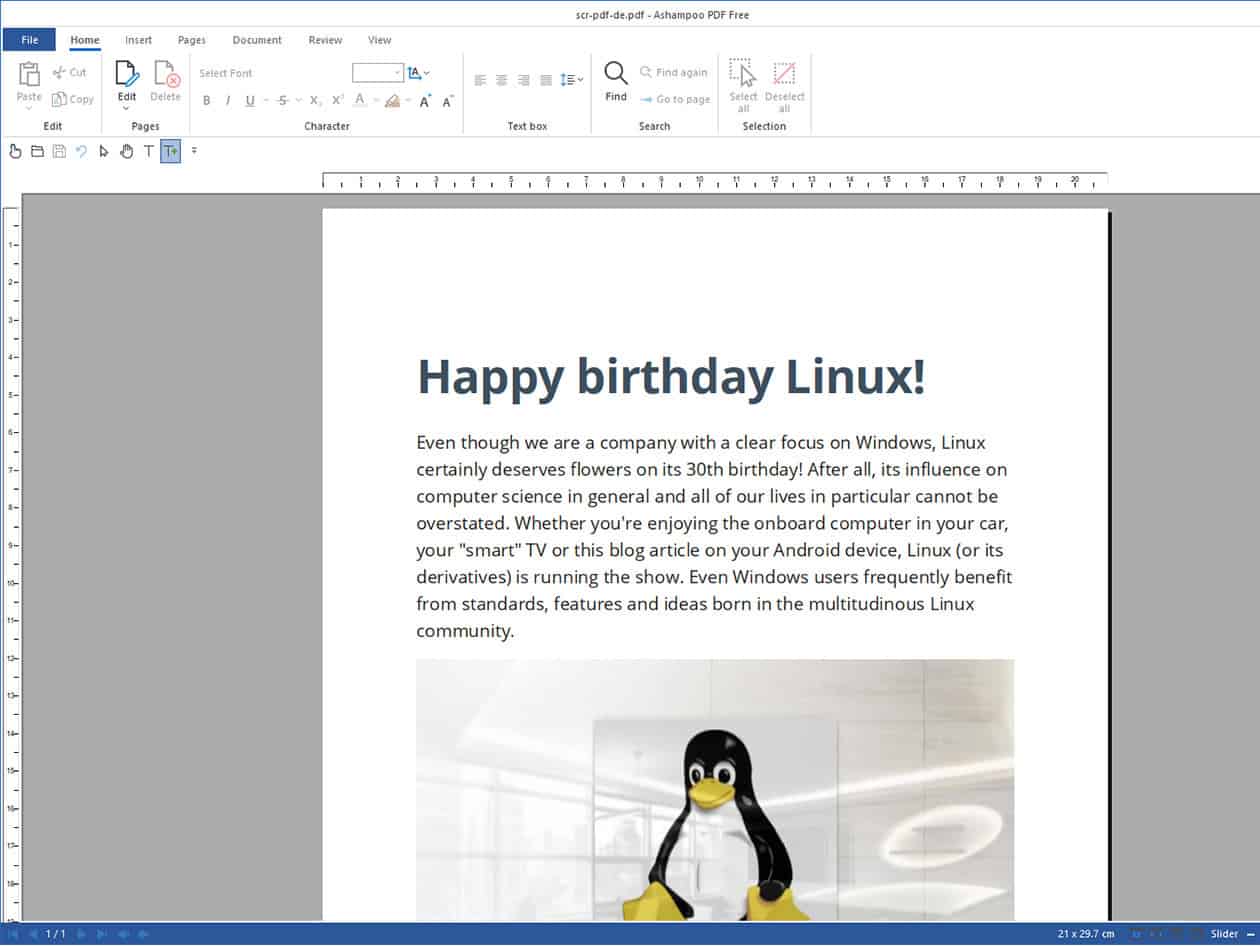The height and width of the screenshot is (946, 1260).
Task: Toggle bold formatting
Action: coord(207,100)
